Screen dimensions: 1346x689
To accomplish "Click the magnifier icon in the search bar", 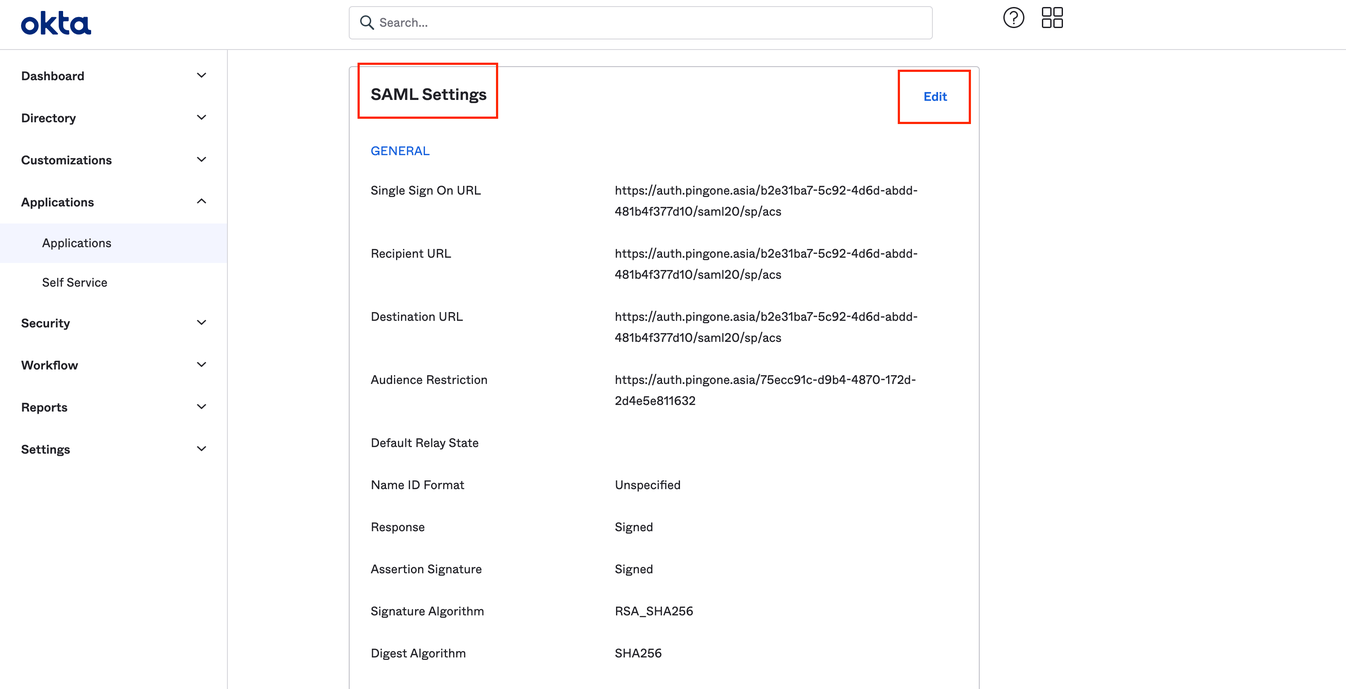I will (x=367, y=22).
